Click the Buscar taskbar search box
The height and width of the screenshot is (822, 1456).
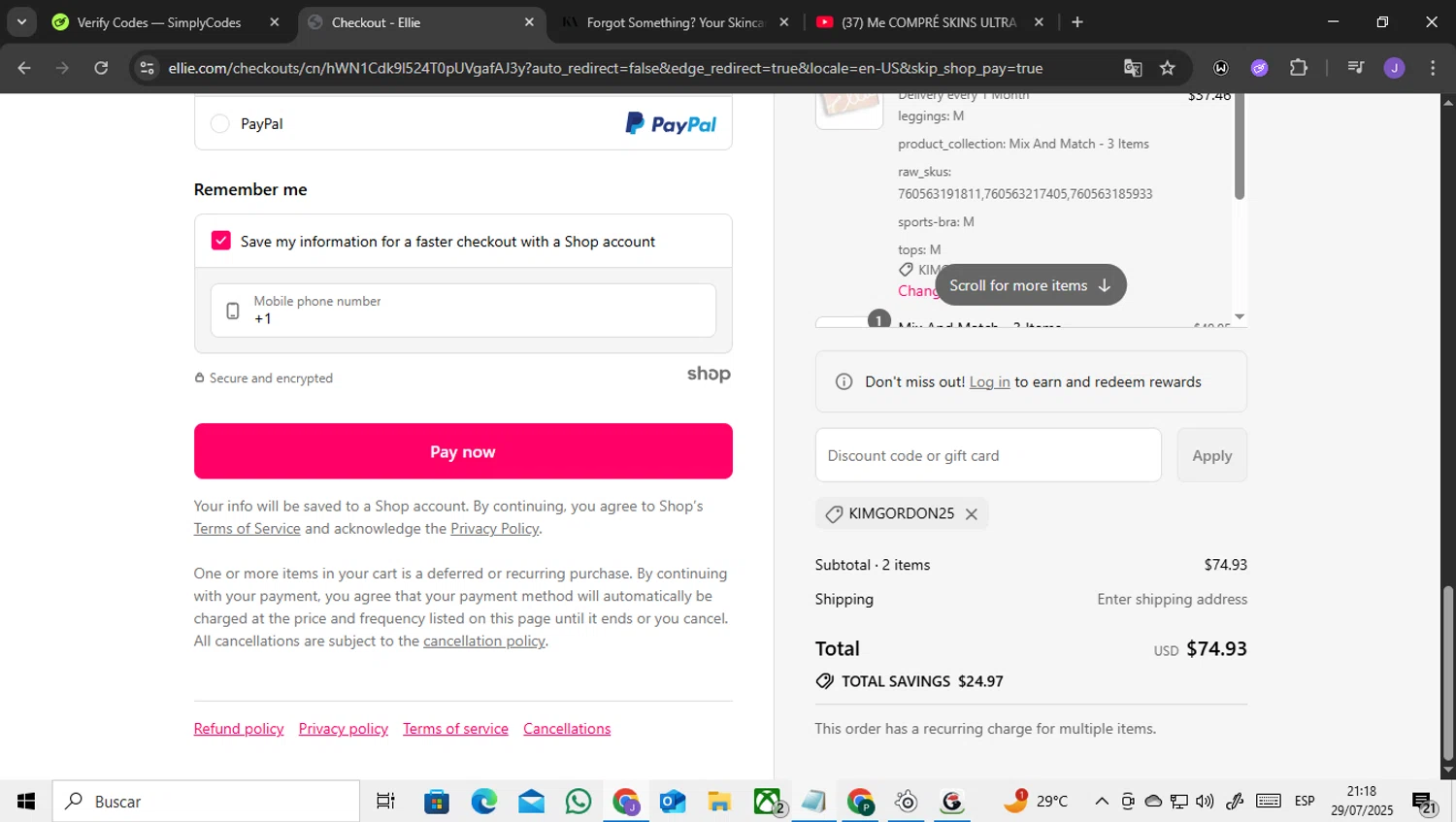point(206,802)
